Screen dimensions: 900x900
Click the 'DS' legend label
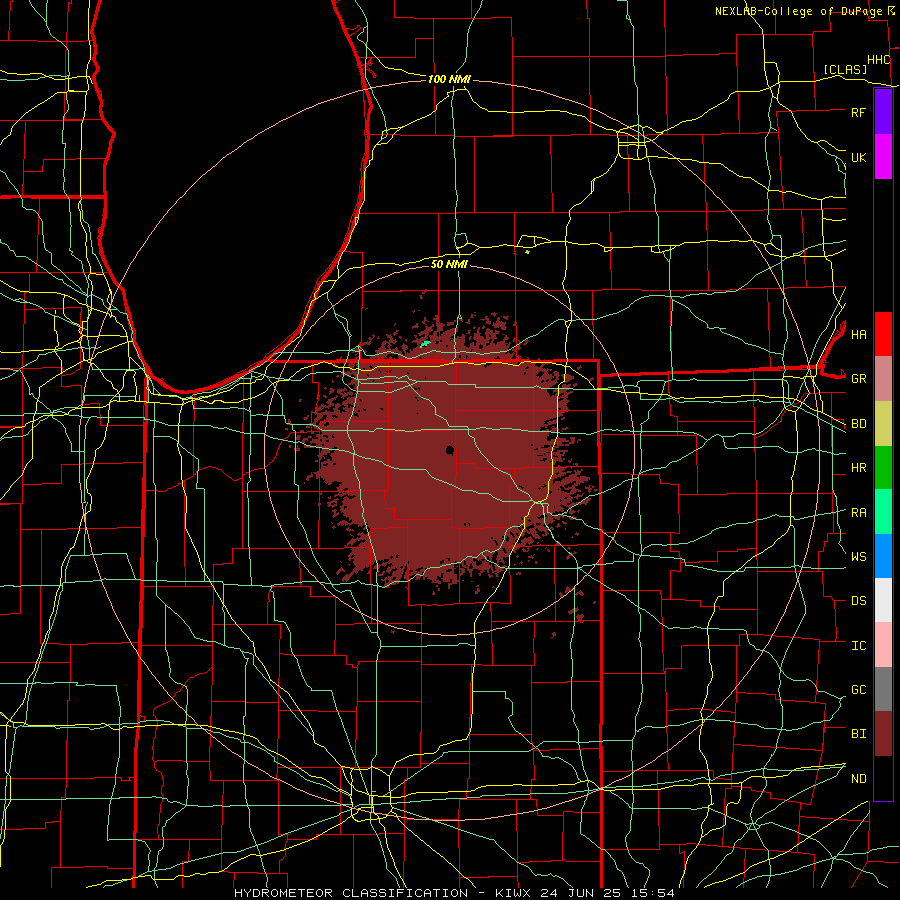pyautogui.click(x=858, y=601)
